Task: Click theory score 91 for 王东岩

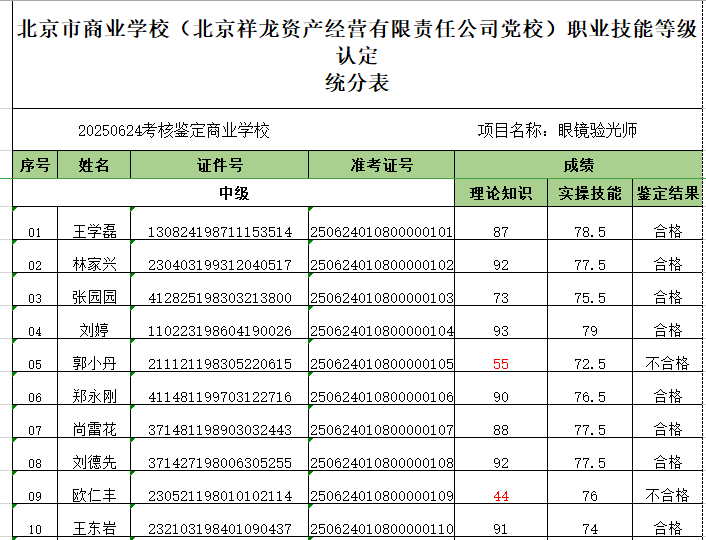Action: [501, 529]
